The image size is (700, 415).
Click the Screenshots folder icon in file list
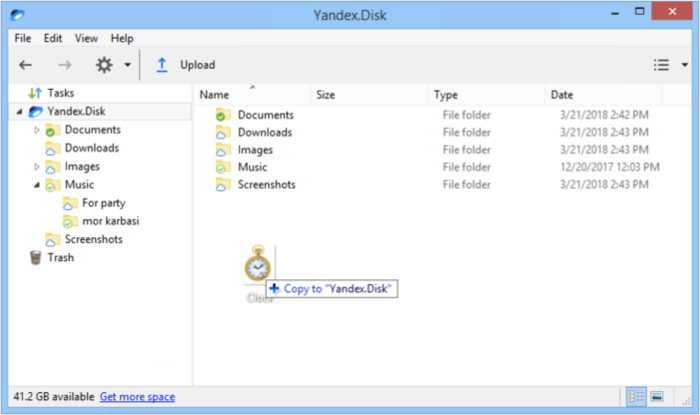point(222,184)
